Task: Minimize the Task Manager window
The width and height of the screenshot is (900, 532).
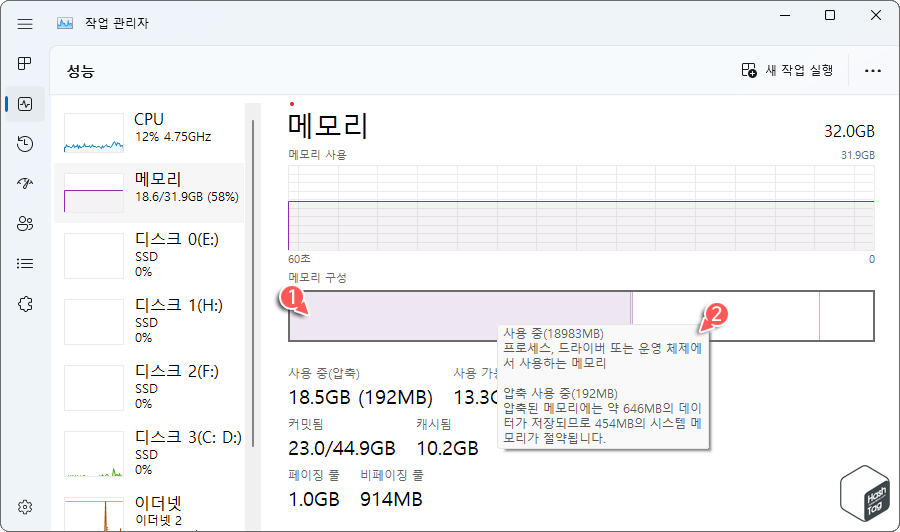Action: point(785,15)
